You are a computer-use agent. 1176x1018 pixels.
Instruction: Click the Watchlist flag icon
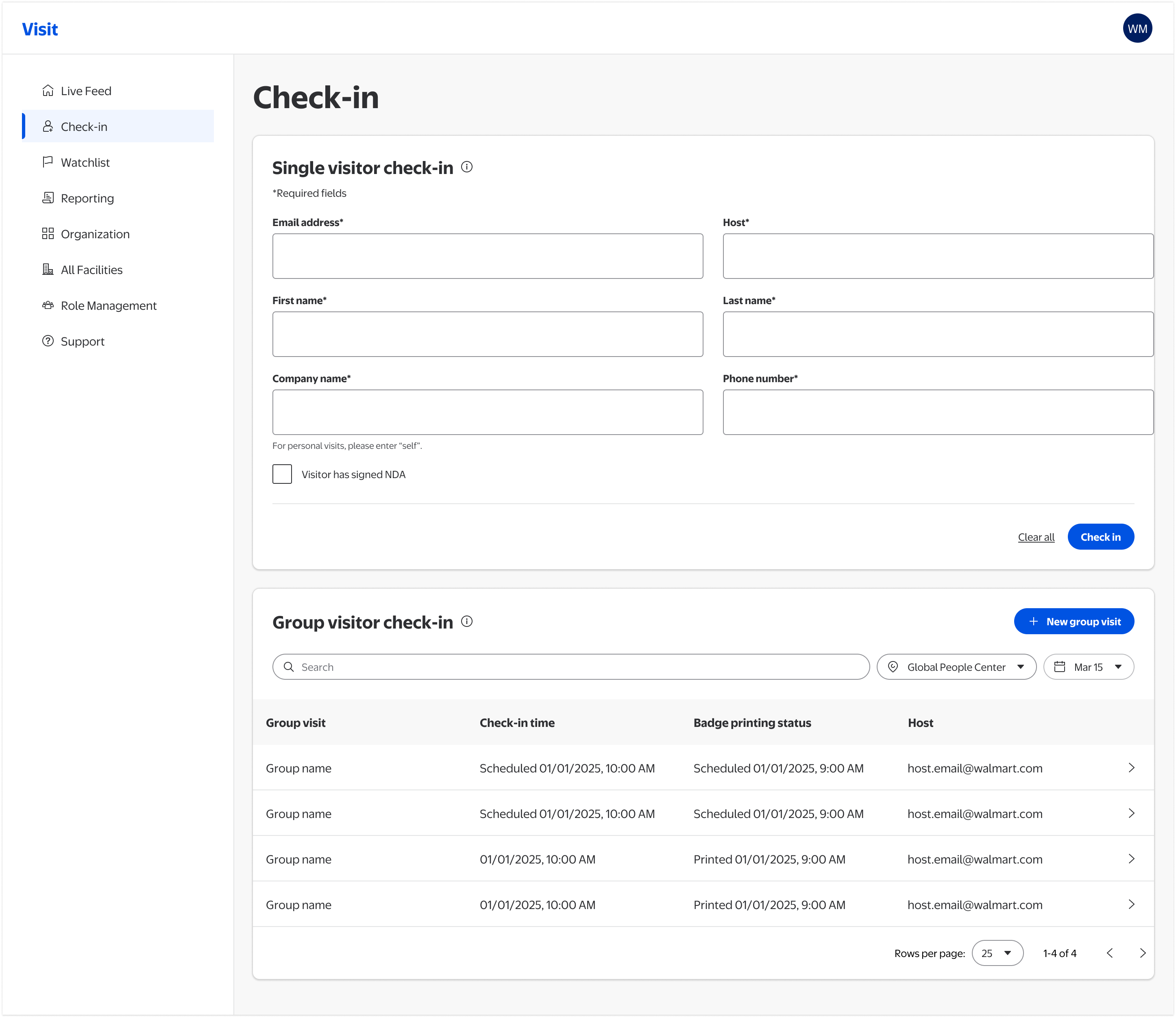(48, 163)
